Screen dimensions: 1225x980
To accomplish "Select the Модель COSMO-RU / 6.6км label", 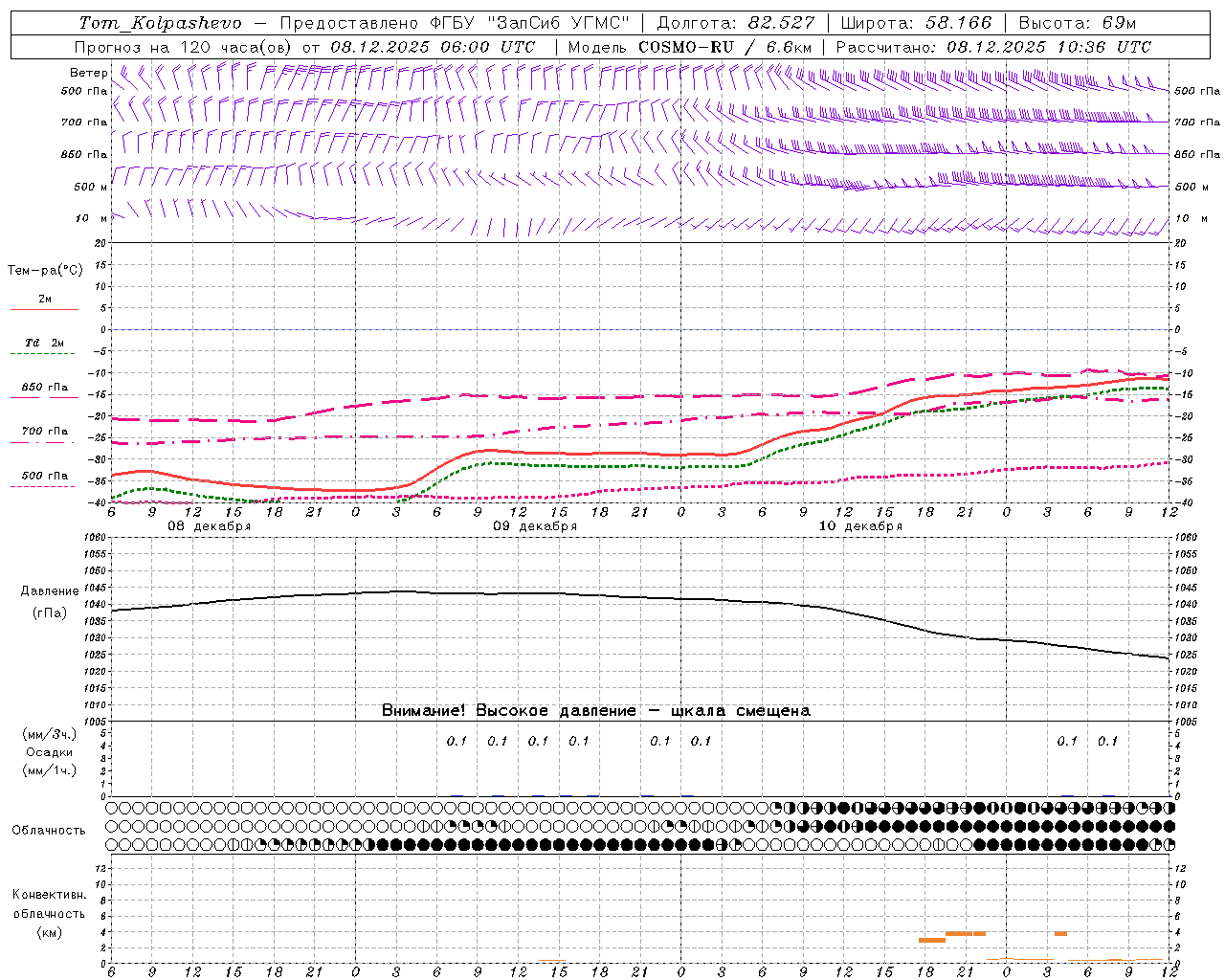I will 690,47.
